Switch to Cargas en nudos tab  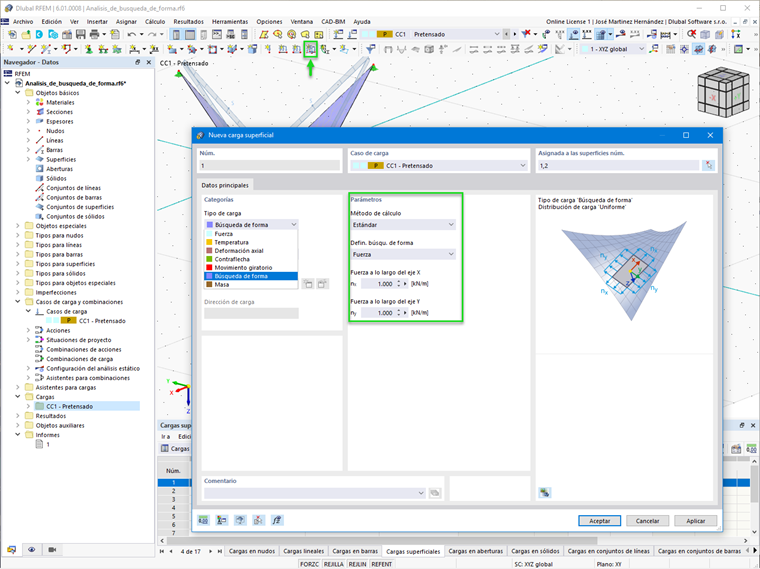252,551
